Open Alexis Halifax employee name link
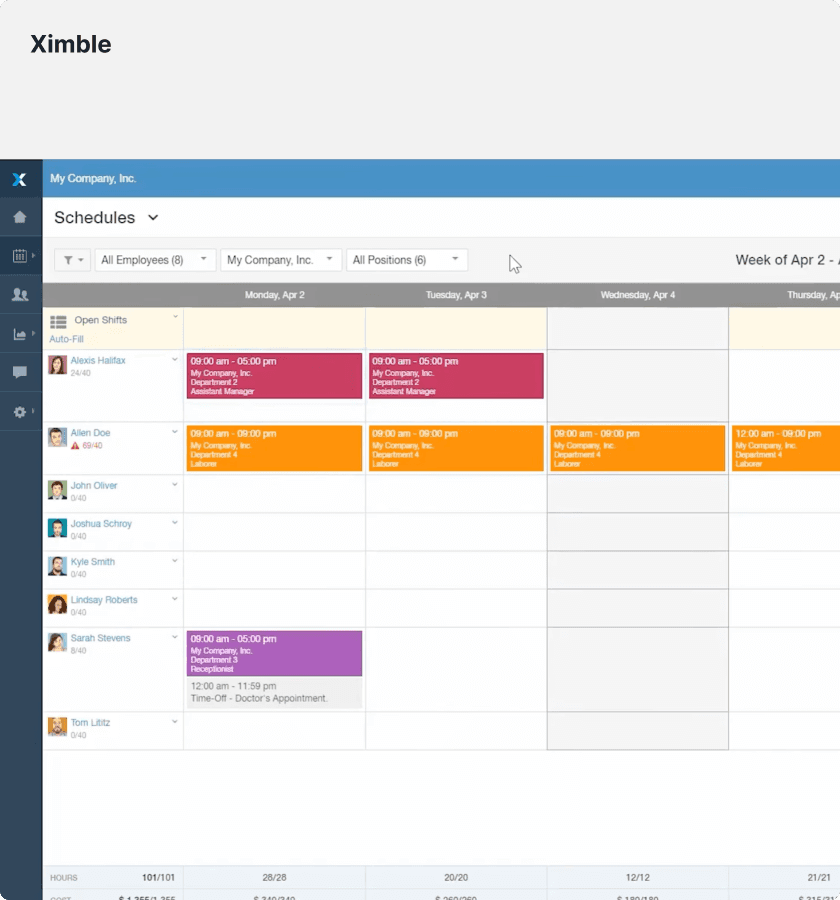840x900 pixels. click(x=98, y=360)
